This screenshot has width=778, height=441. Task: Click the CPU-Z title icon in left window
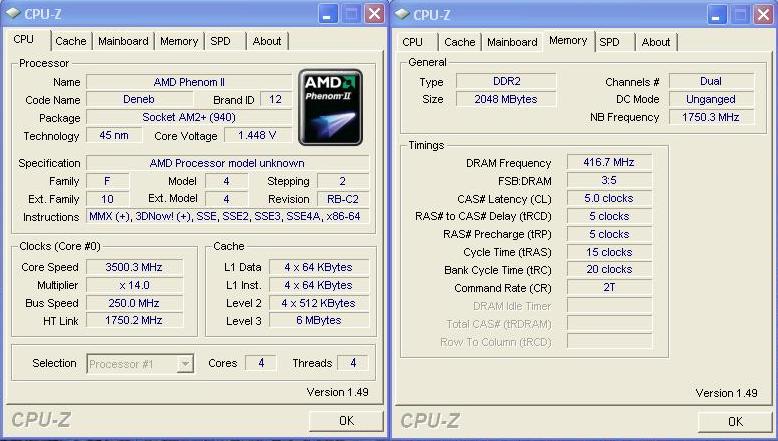13,14
